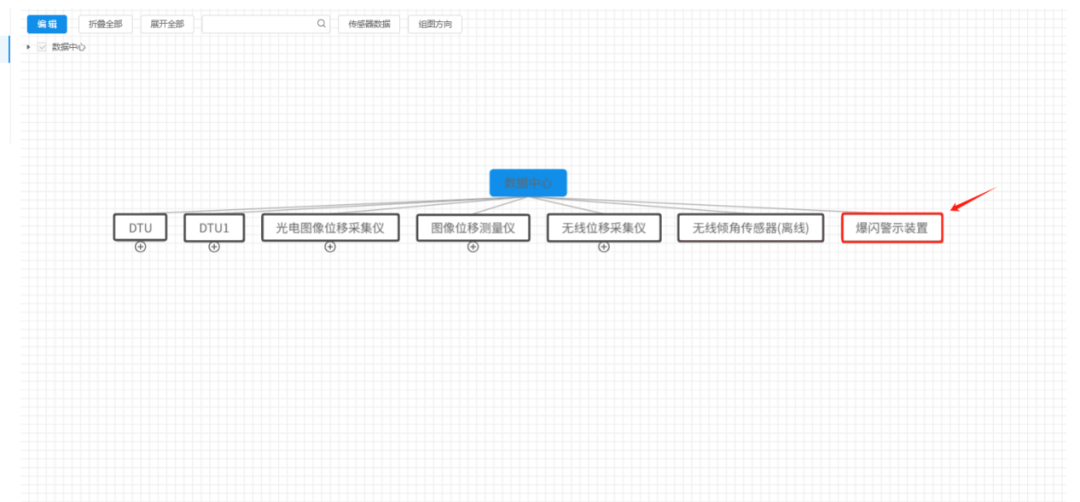Select the DTU node box

140,228
